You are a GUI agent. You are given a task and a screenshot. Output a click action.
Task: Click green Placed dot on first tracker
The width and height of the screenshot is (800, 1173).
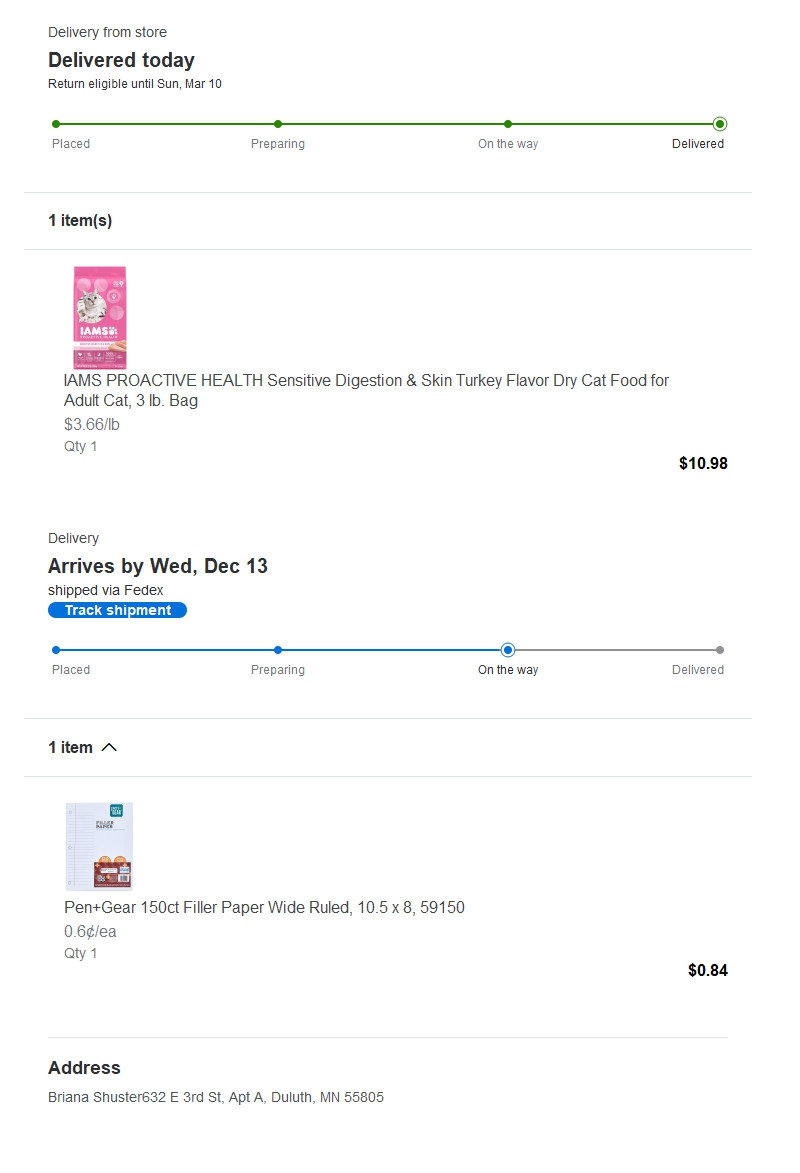point(56,124)
